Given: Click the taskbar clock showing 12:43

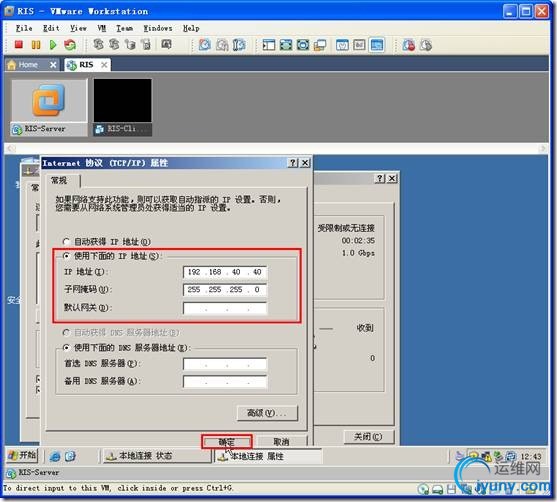Looking at the screenshot, I should 531,456.
